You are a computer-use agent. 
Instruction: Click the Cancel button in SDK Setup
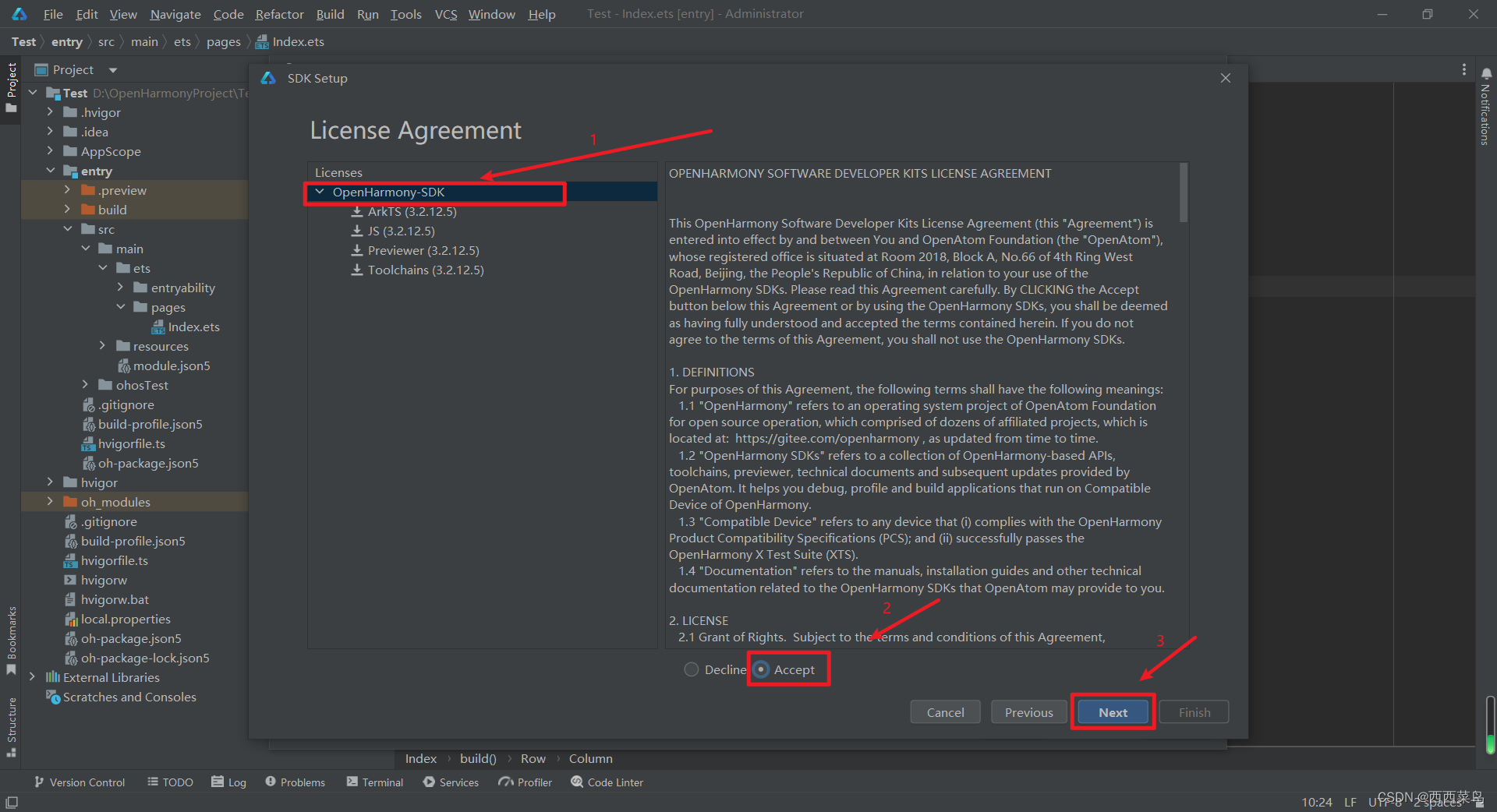945,712
